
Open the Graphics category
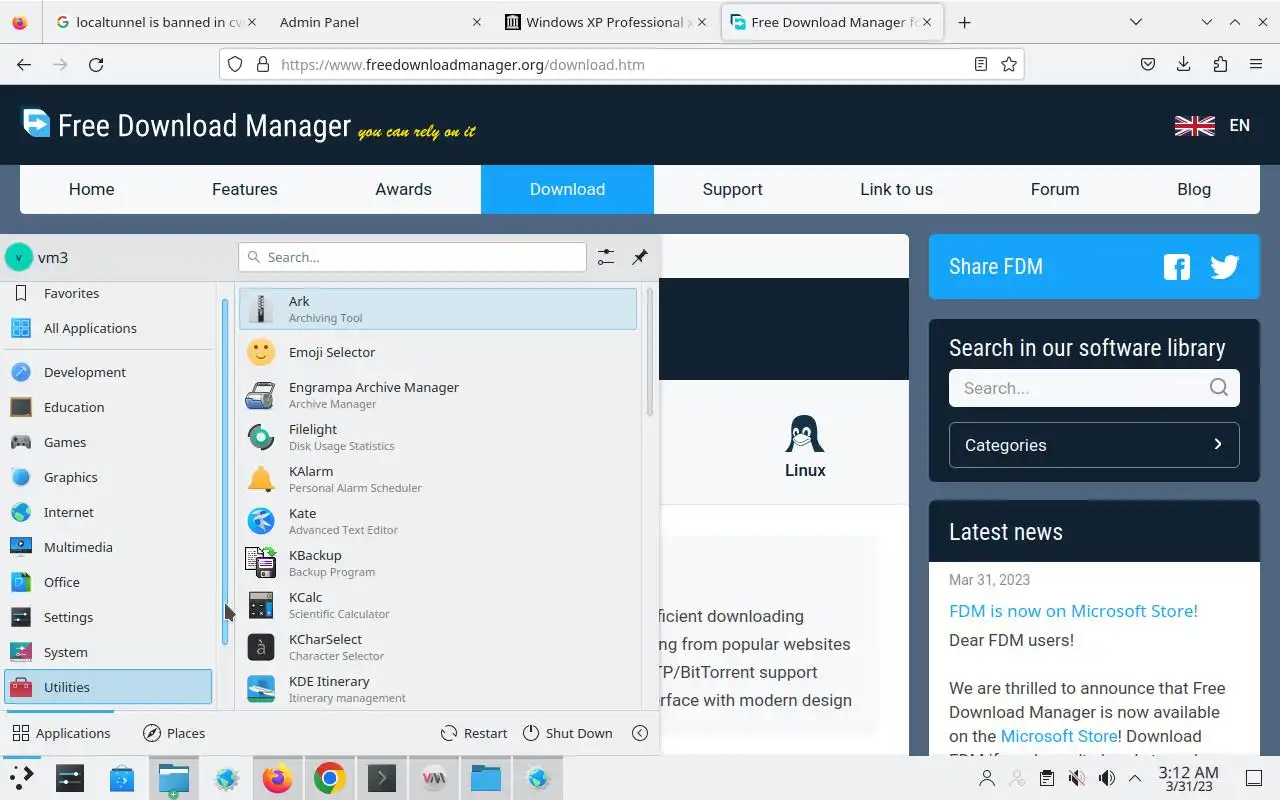point(108,477)
